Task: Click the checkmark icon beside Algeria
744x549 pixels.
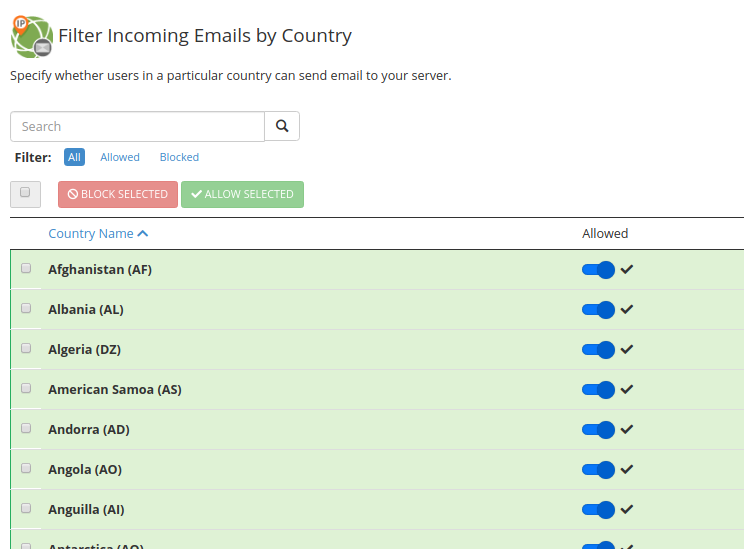Action: 627,349
